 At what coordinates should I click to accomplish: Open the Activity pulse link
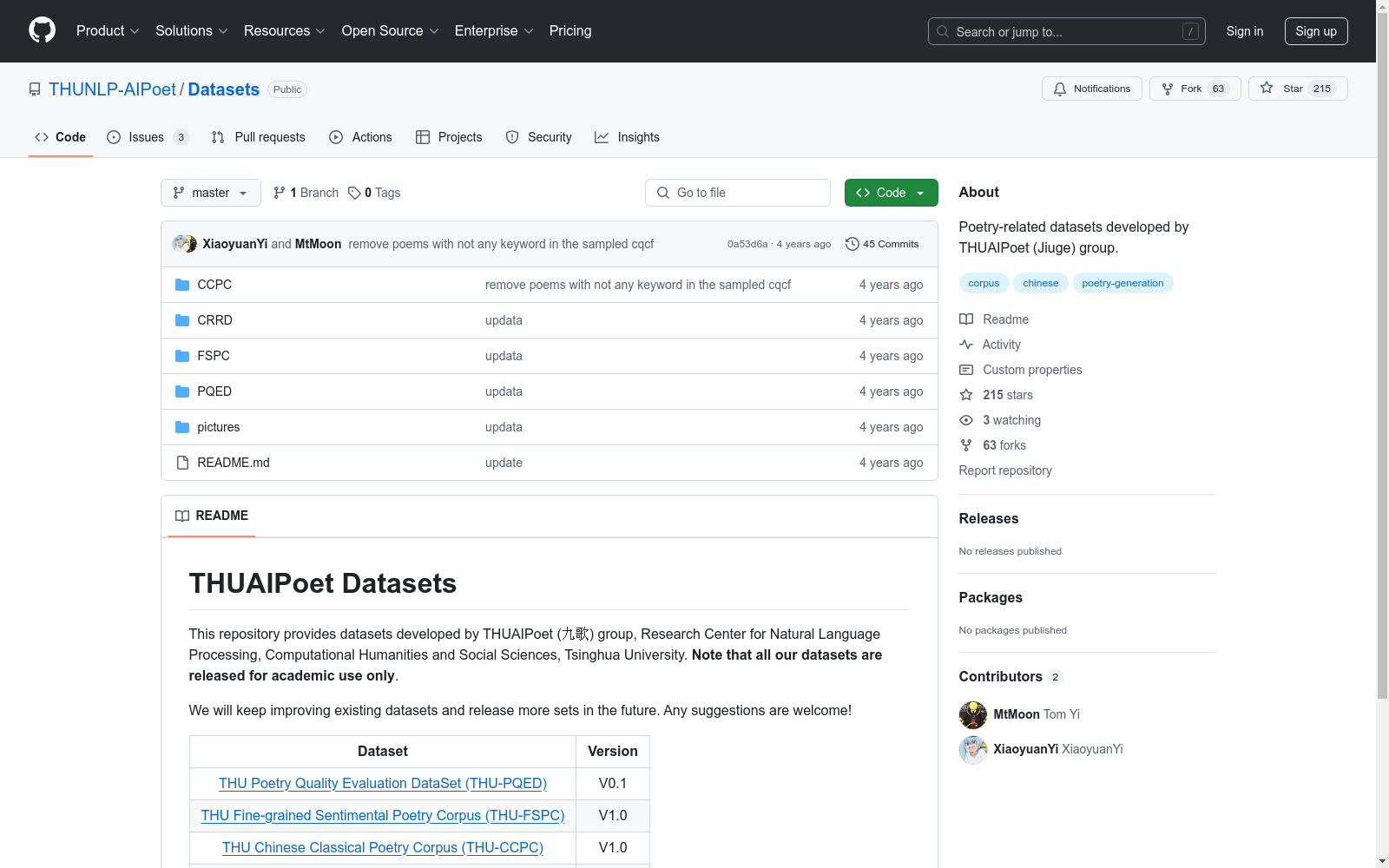point(990,345)
